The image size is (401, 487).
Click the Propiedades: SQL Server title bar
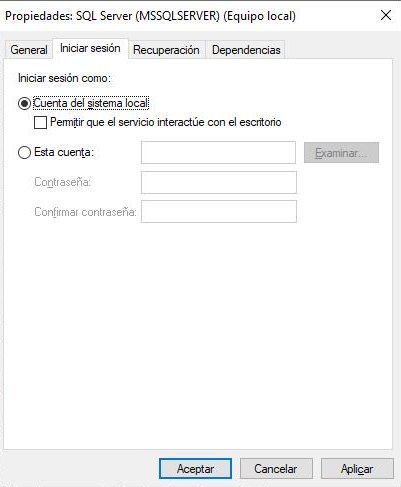click(150, 16)
